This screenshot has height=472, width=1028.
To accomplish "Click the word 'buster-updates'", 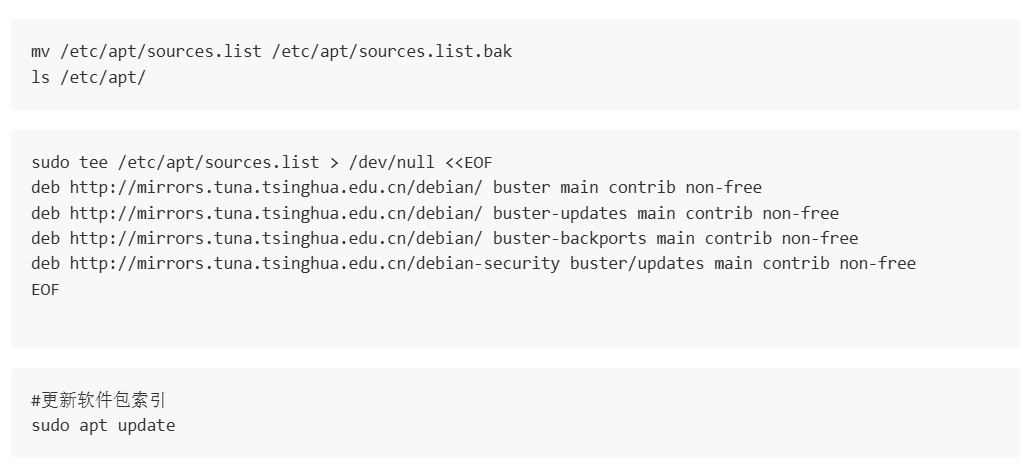I will (x=560, y=213).
